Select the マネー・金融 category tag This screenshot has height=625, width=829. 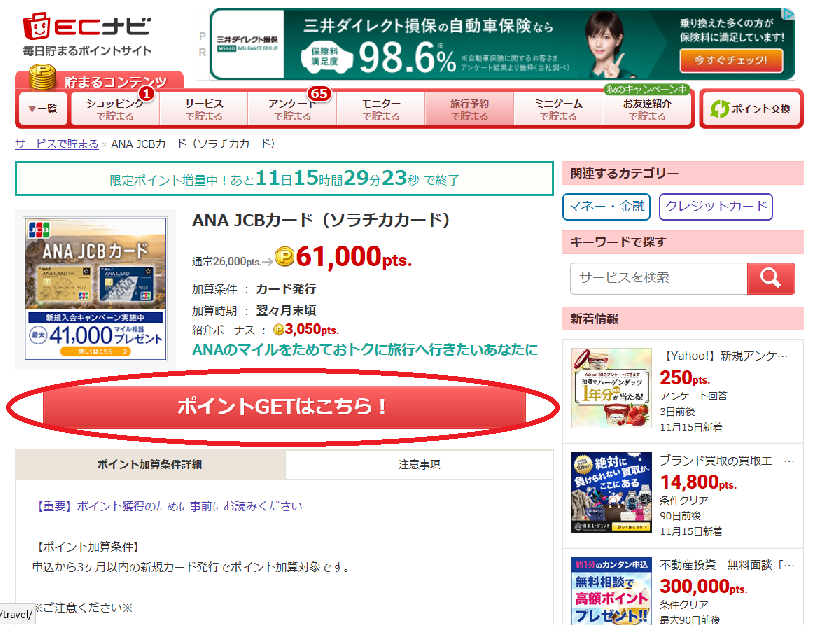[x=606, y=206]
